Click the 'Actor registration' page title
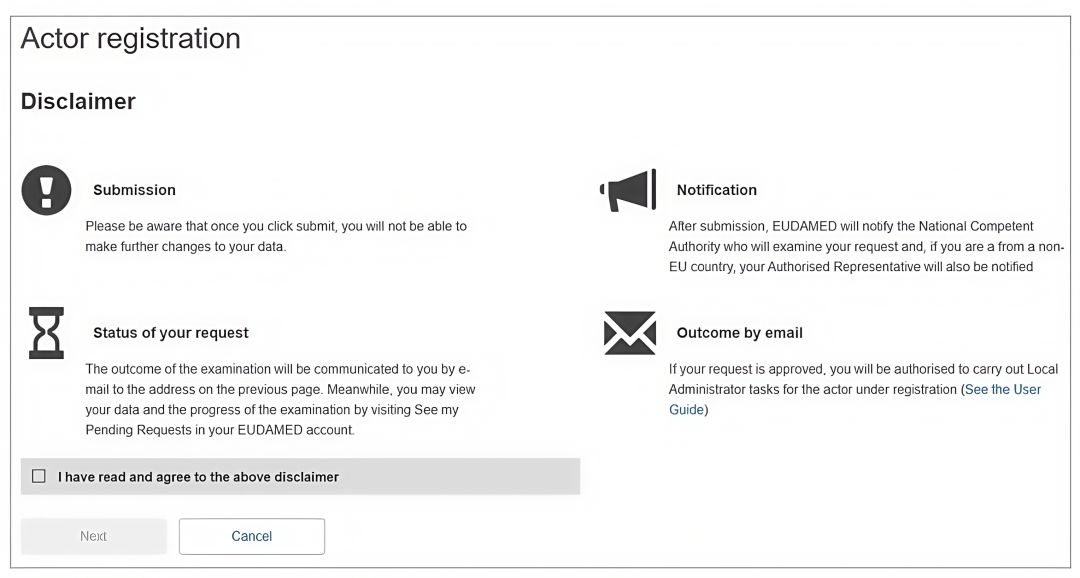The height and width of the screenshot is (578, 1080). 131,39
